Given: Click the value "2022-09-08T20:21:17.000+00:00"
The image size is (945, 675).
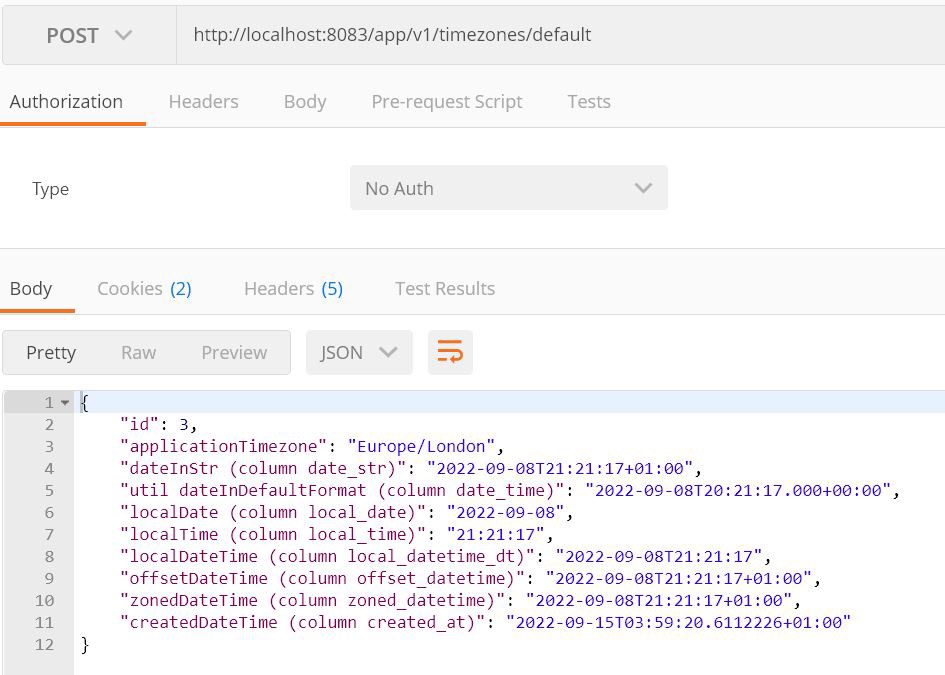Looking at the screenshot, I should (x=738, y=491).
